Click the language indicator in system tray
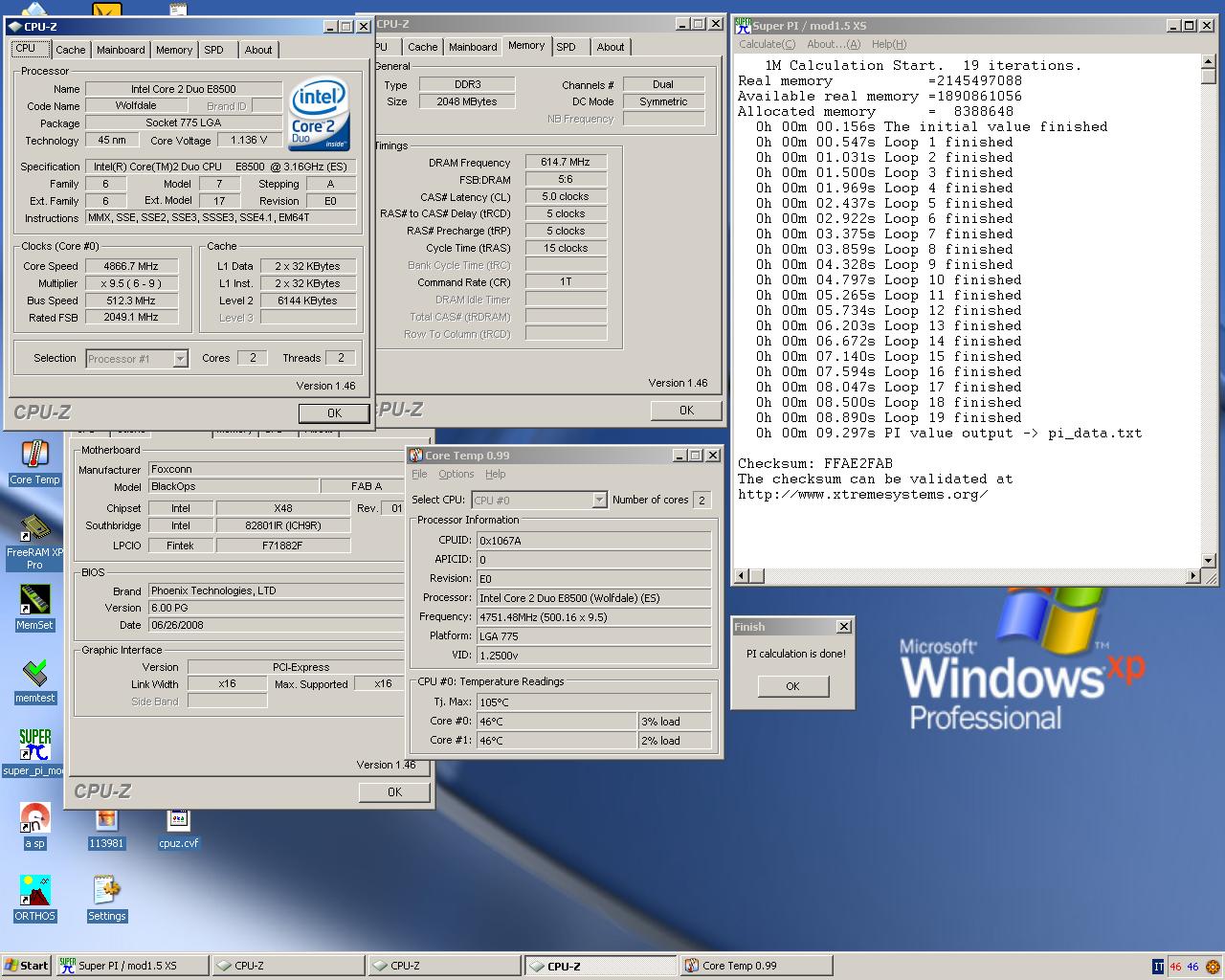 [1158, 967]
